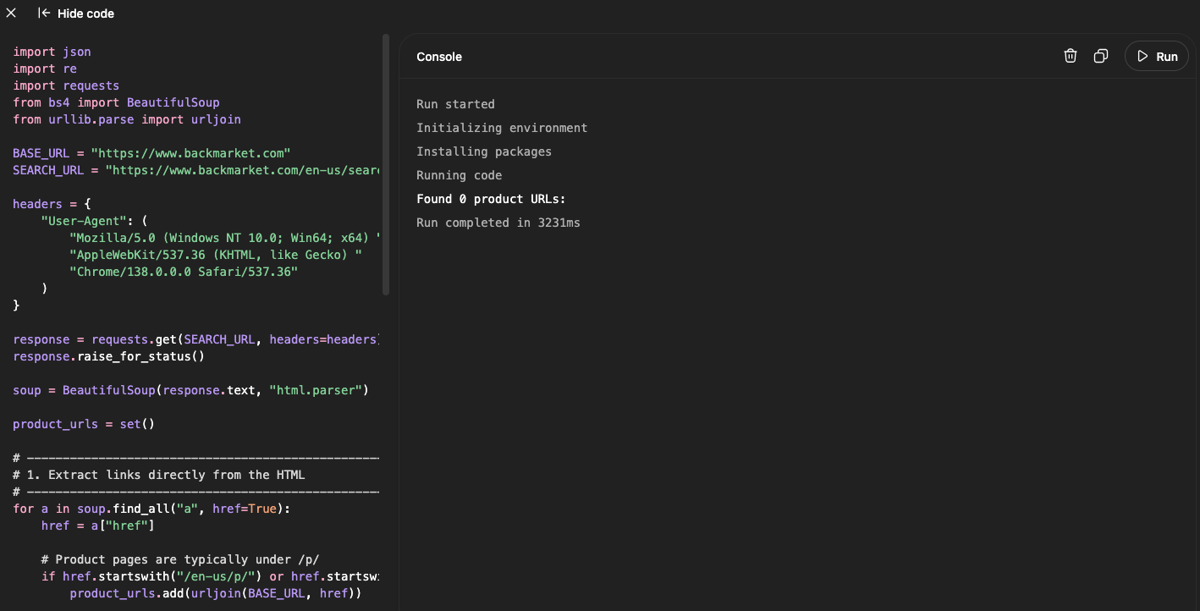1200x611 pixels.
Task: Click the Hide code button
Action: (x=76, y=14)
